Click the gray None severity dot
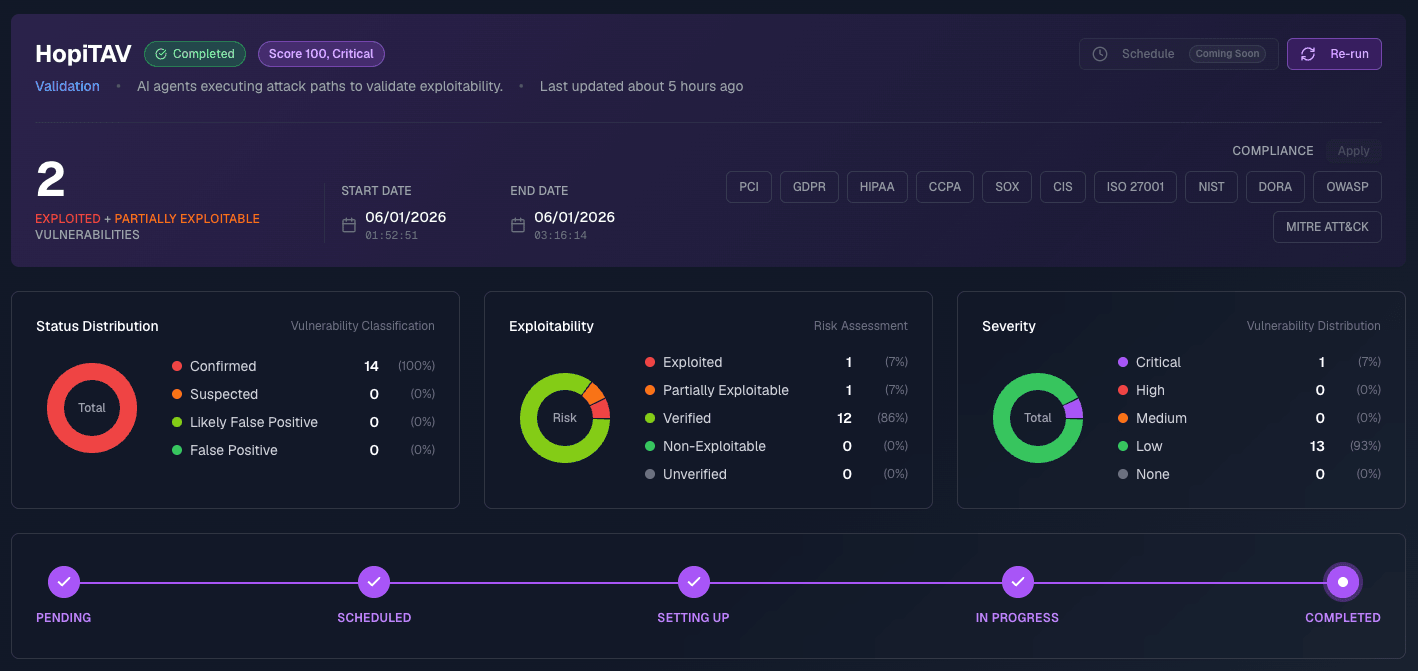1418x671 pixels. tap(1123, 475)
